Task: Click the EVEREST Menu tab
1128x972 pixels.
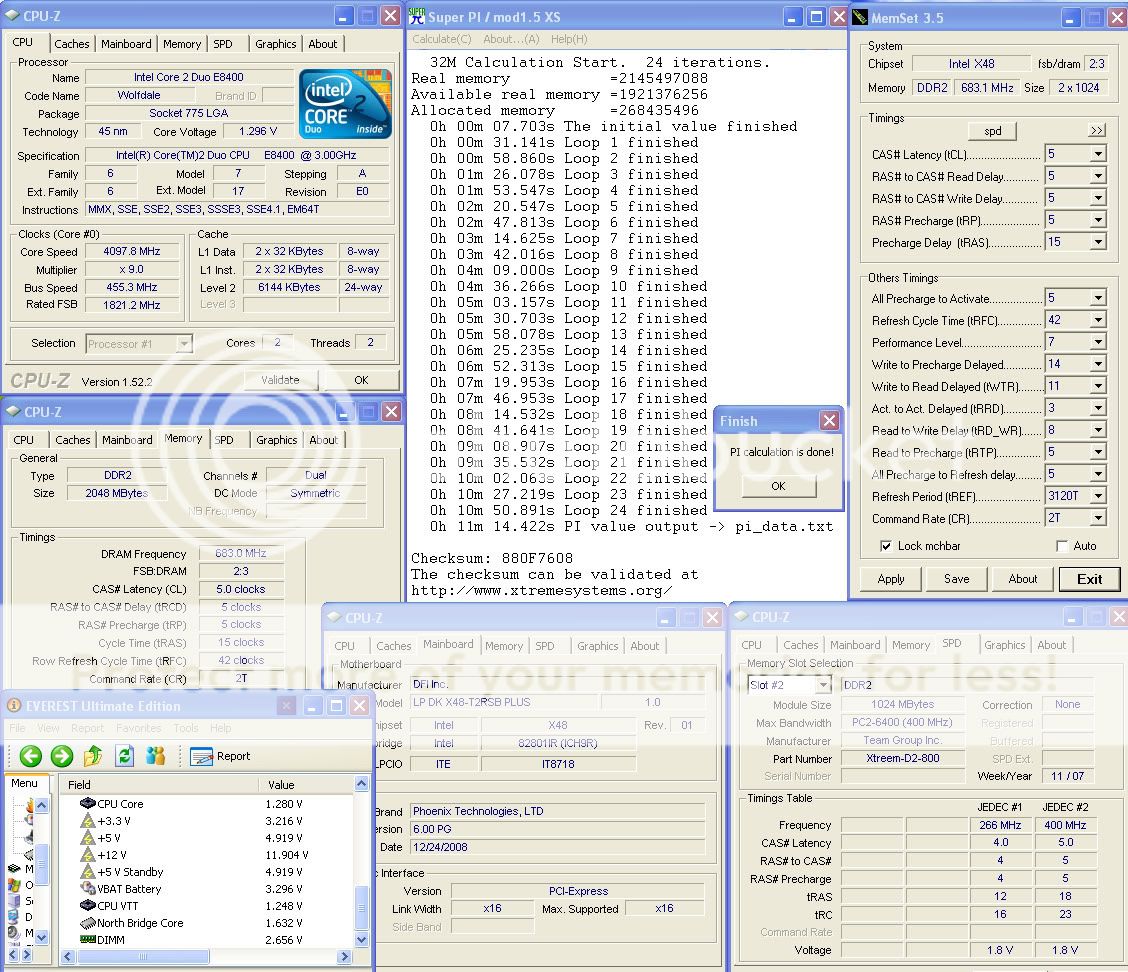Action: 24,783
